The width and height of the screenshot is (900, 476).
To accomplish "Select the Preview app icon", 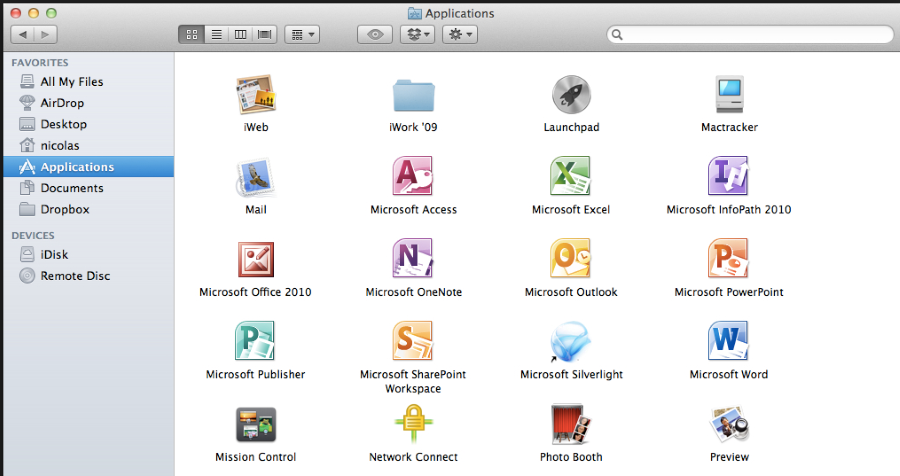I will pos(730,424).
